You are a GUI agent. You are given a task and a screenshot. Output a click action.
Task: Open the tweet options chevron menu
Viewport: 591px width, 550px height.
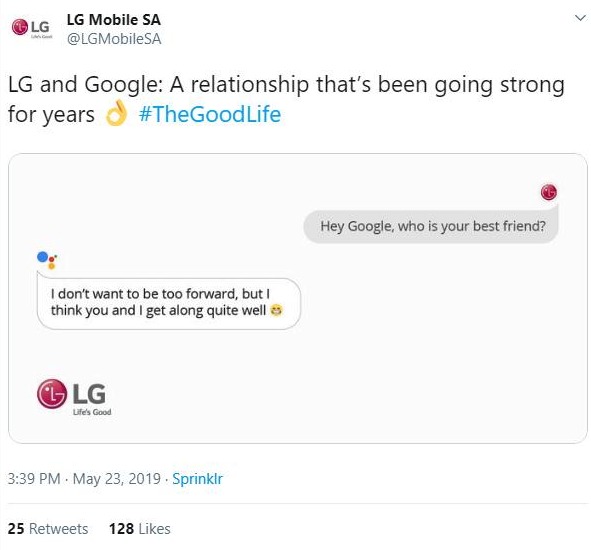pyautogui.click(x=580, y=18)
